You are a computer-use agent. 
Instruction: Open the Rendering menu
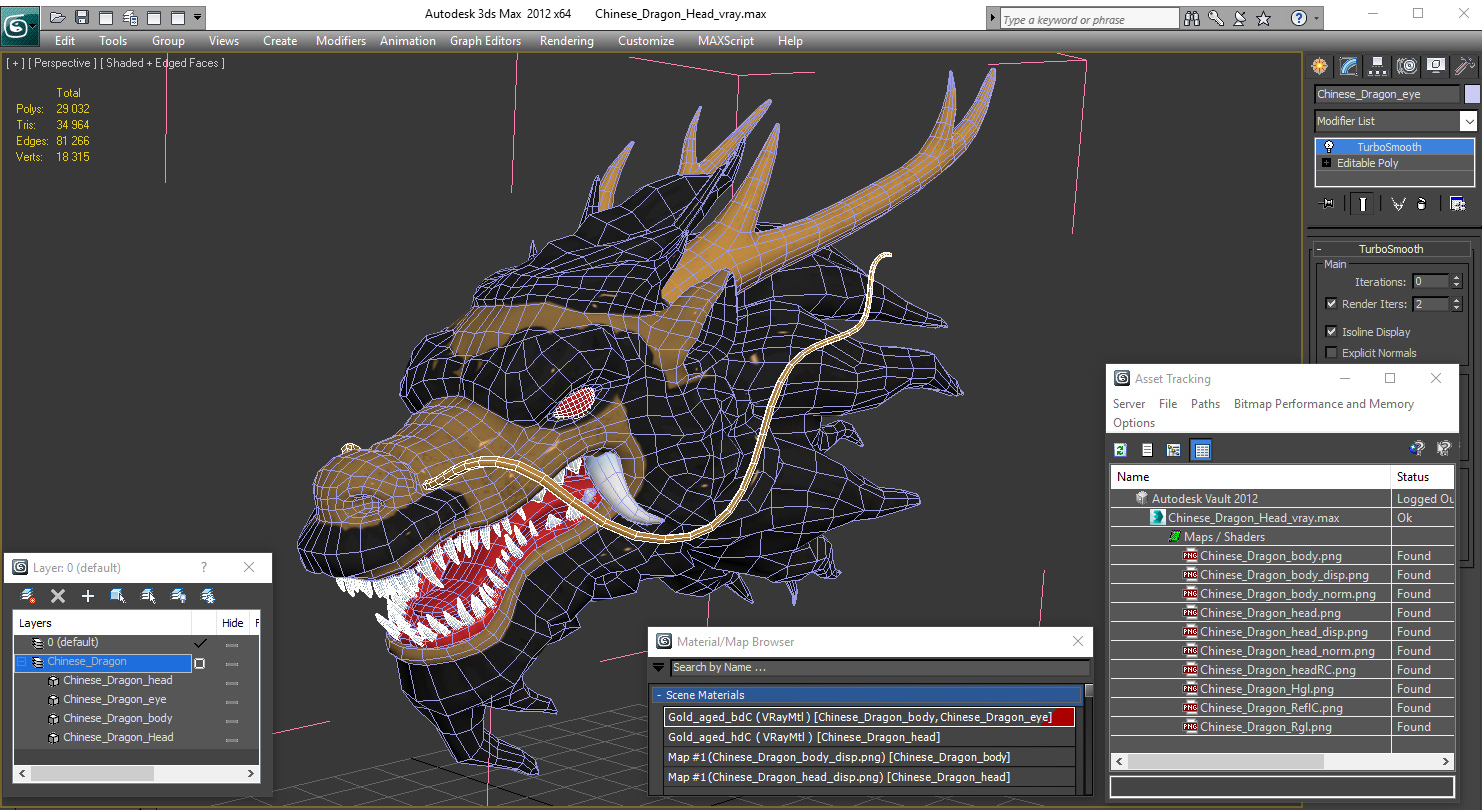coord(566,41)
